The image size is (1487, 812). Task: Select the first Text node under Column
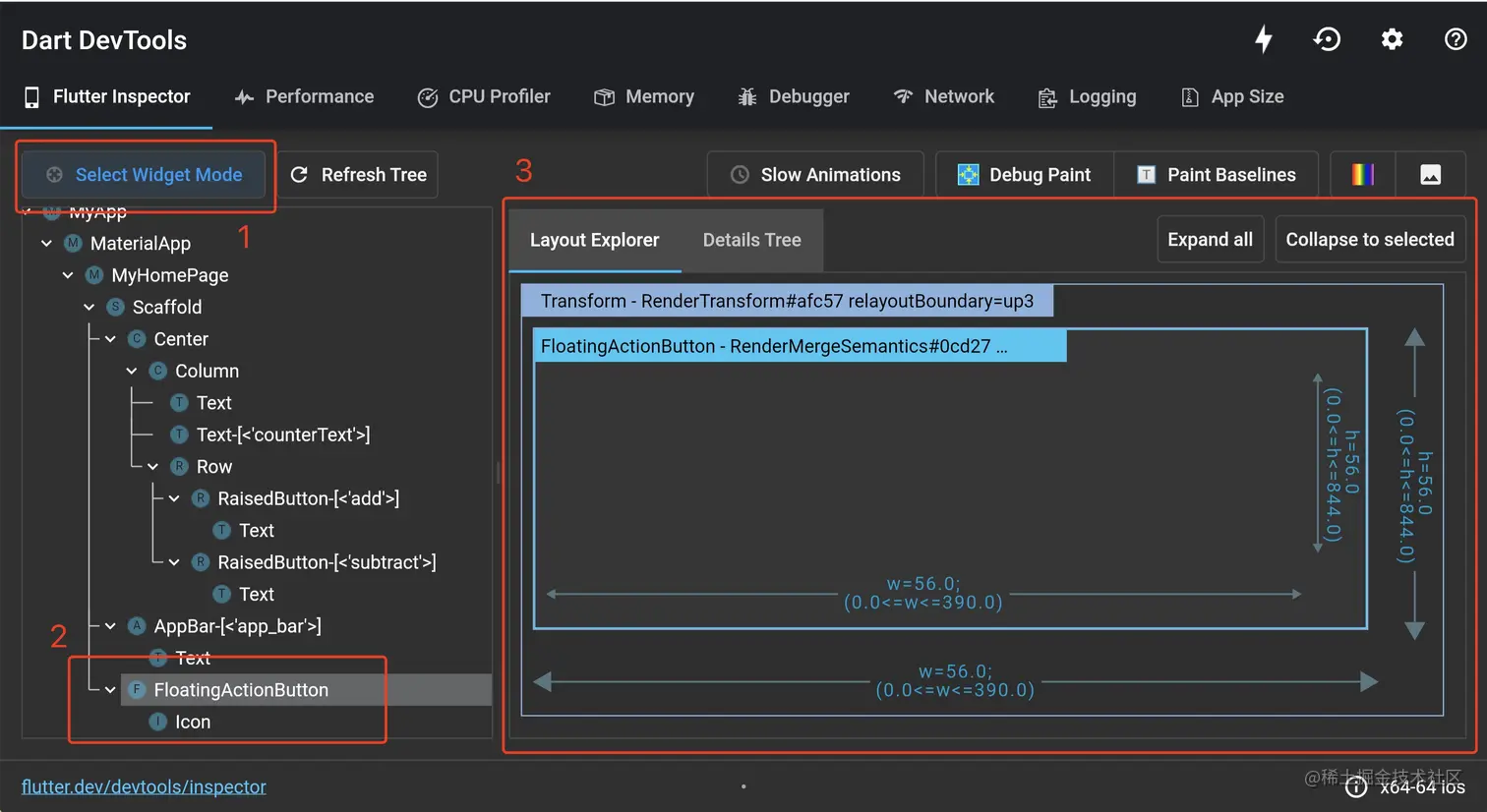pos(213,402)
